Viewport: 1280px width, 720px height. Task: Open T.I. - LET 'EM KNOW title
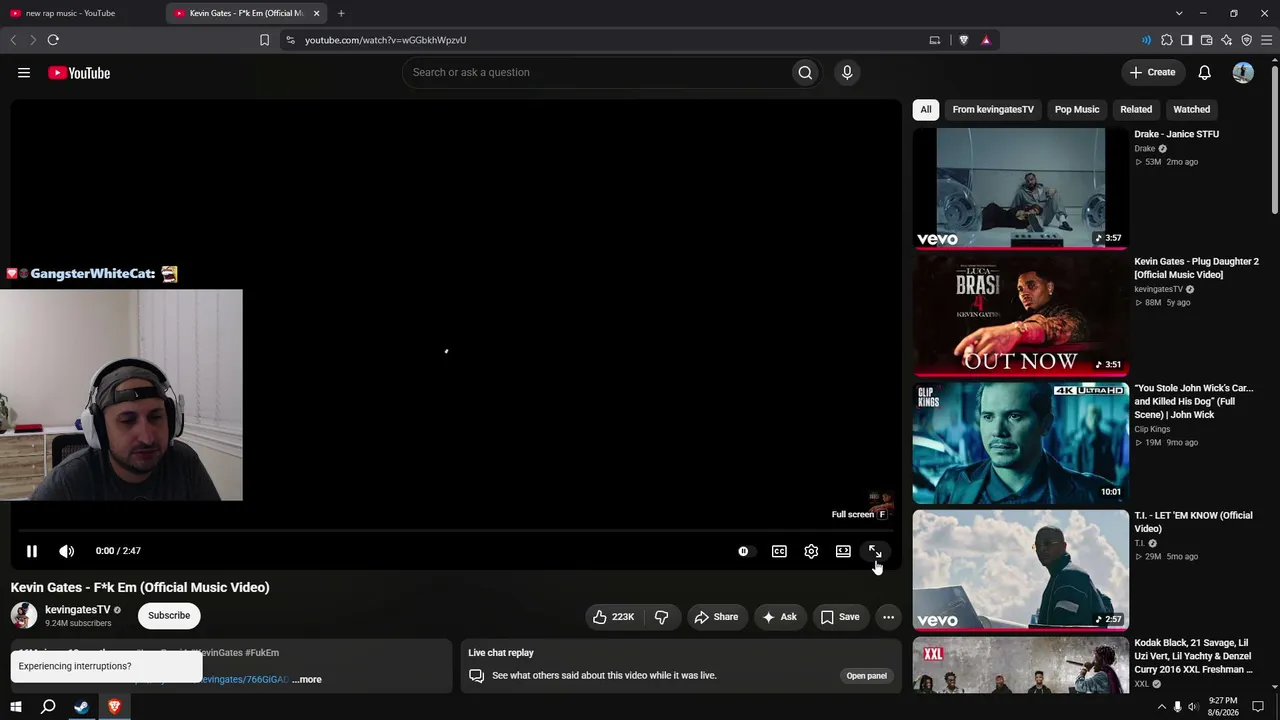[1193, 522]
